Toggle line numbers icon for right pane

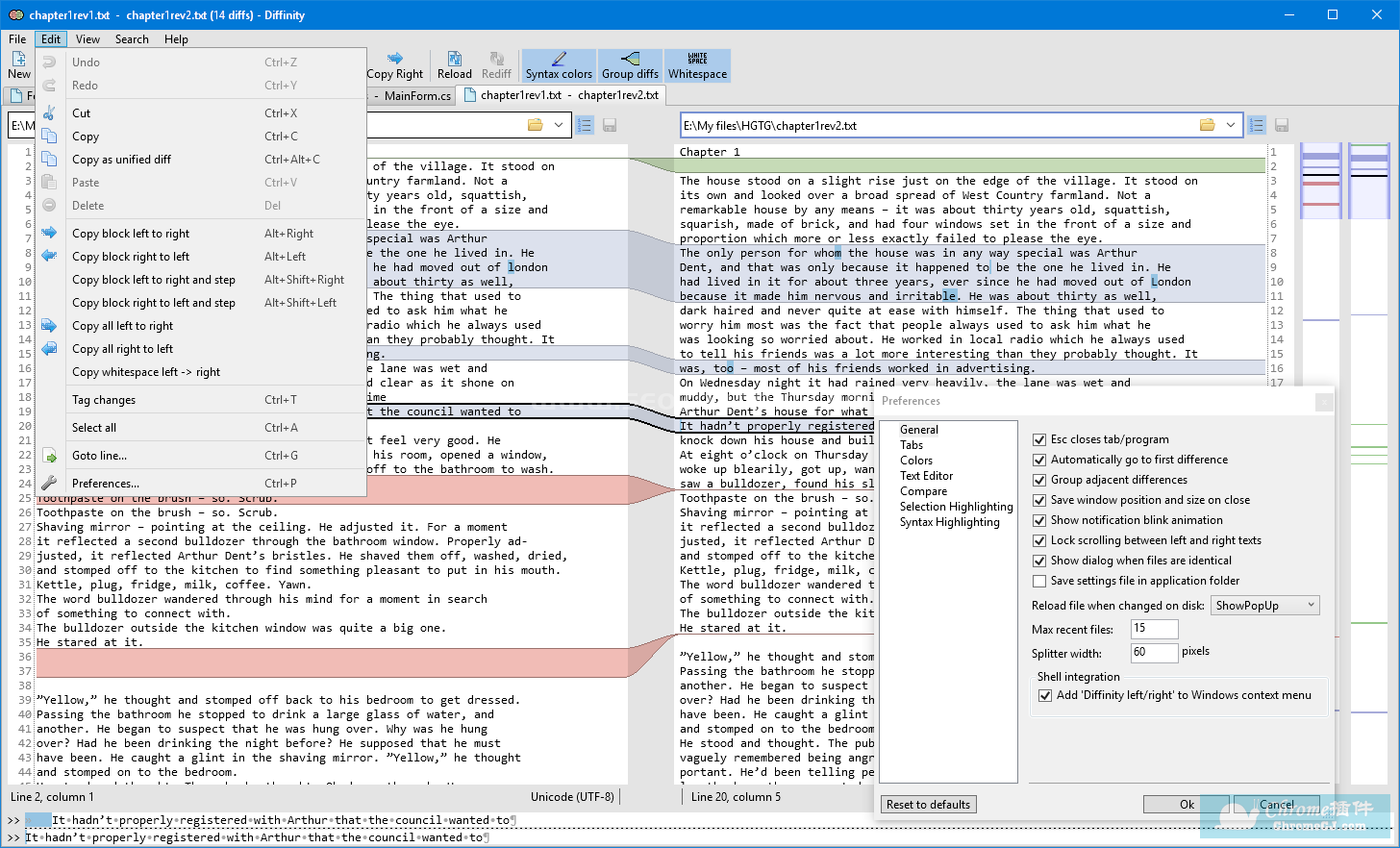click(x=1257, y=125)
